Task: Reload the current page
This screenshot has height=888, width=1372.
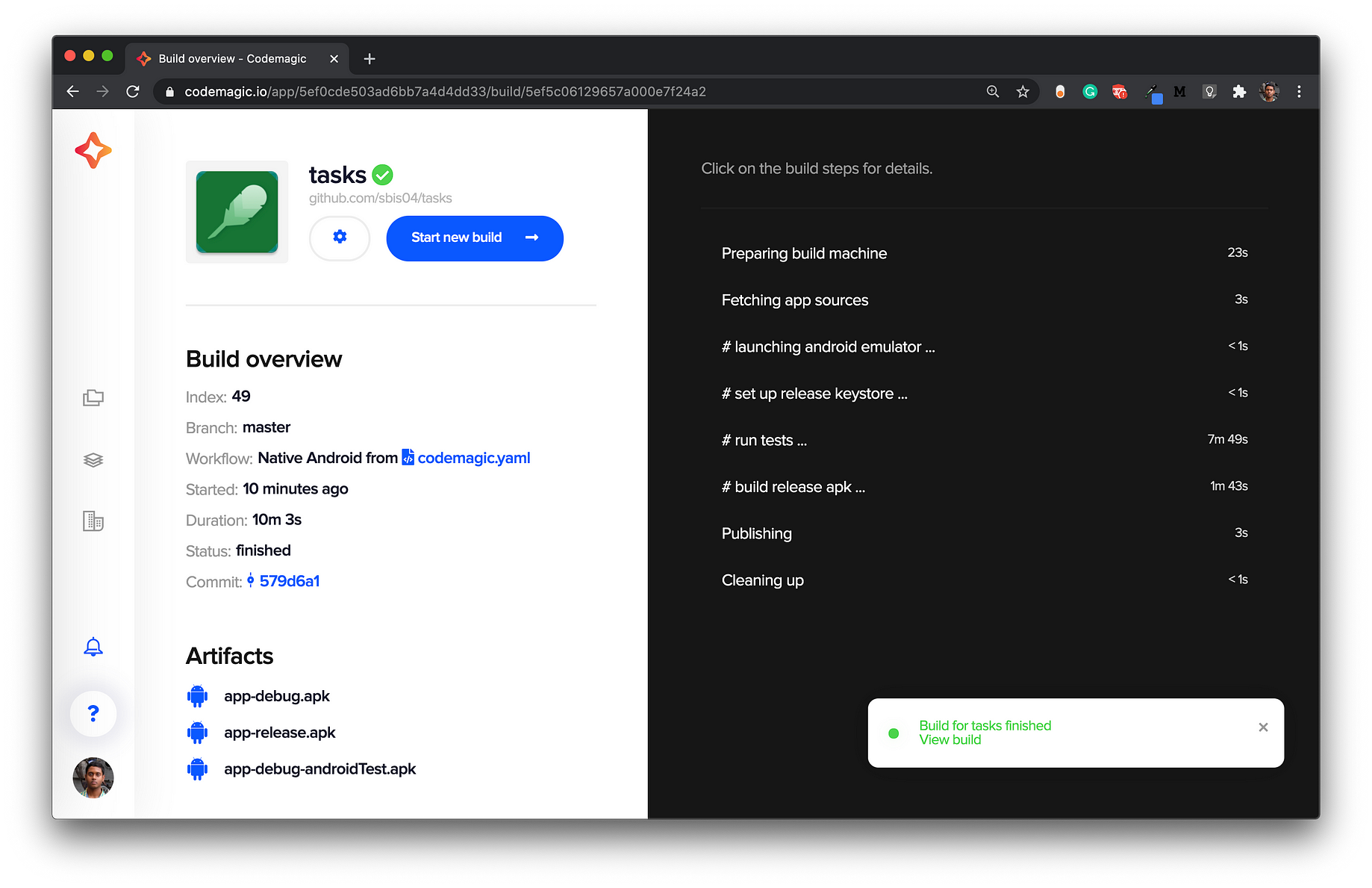Action: (133, 91)
